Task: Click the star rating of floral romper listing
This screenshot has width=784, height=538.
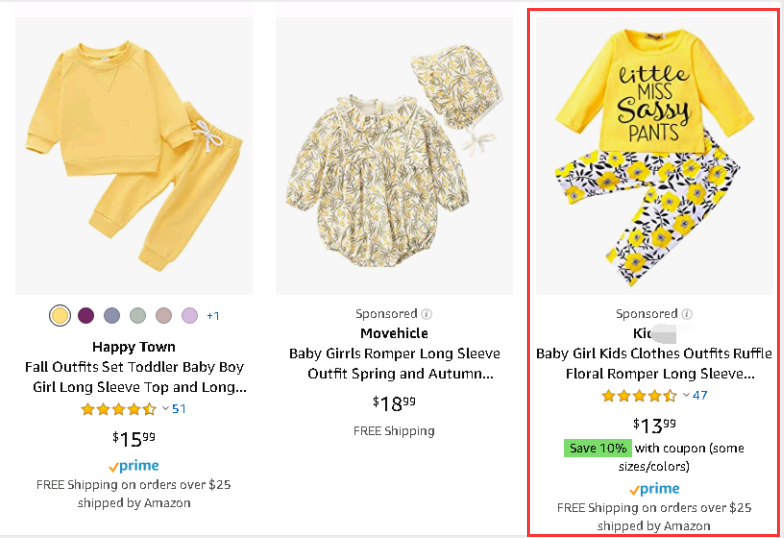Action: point(638,396)
